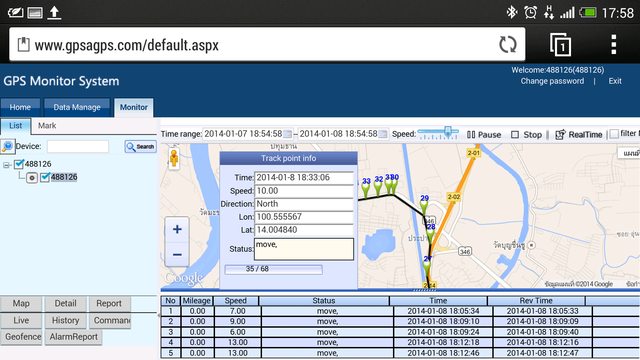Viewport: 640px width, 360px height.
Task: Open the browser tabs switcher icon
Action: pyautogui.click(x=560, y=44)
